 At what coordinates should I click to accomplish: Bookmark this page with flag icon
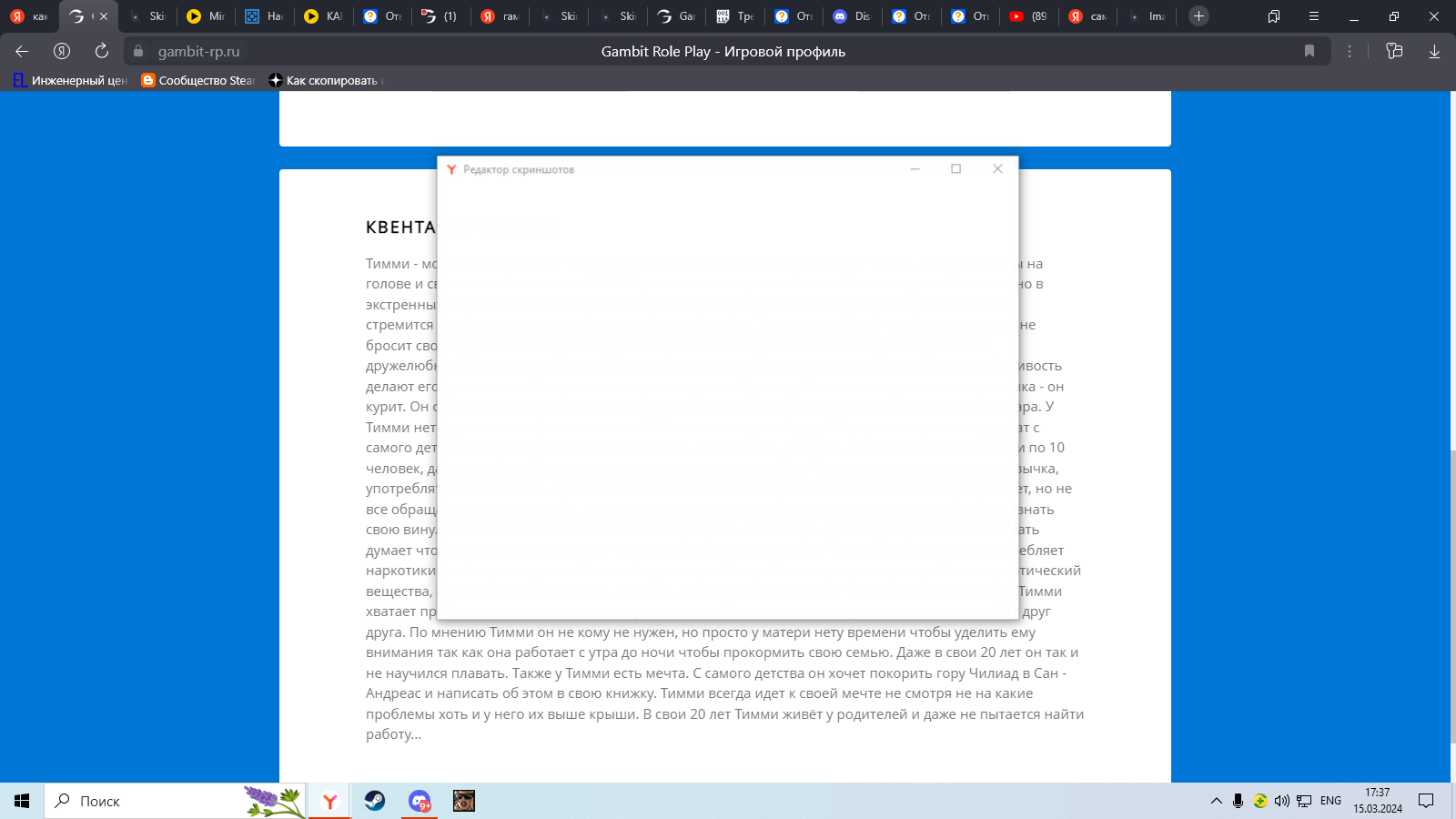(1309, 51)
